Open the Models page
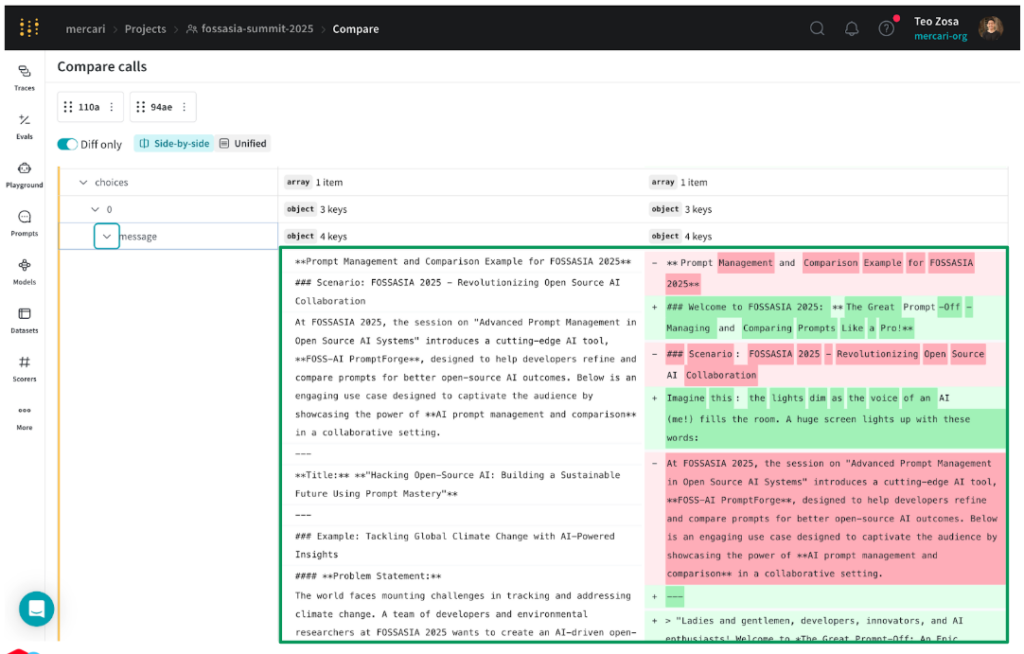Viewport: 1024px width, 654px height. [x=24, y=270]
